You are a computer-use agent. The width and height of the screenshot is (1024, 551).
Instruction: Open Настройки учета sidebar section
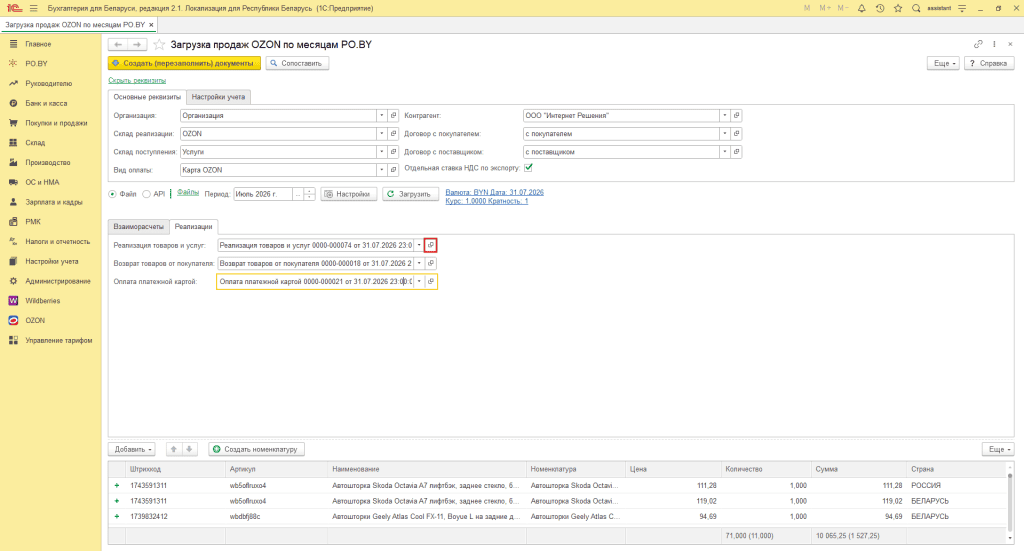point(52,261)
